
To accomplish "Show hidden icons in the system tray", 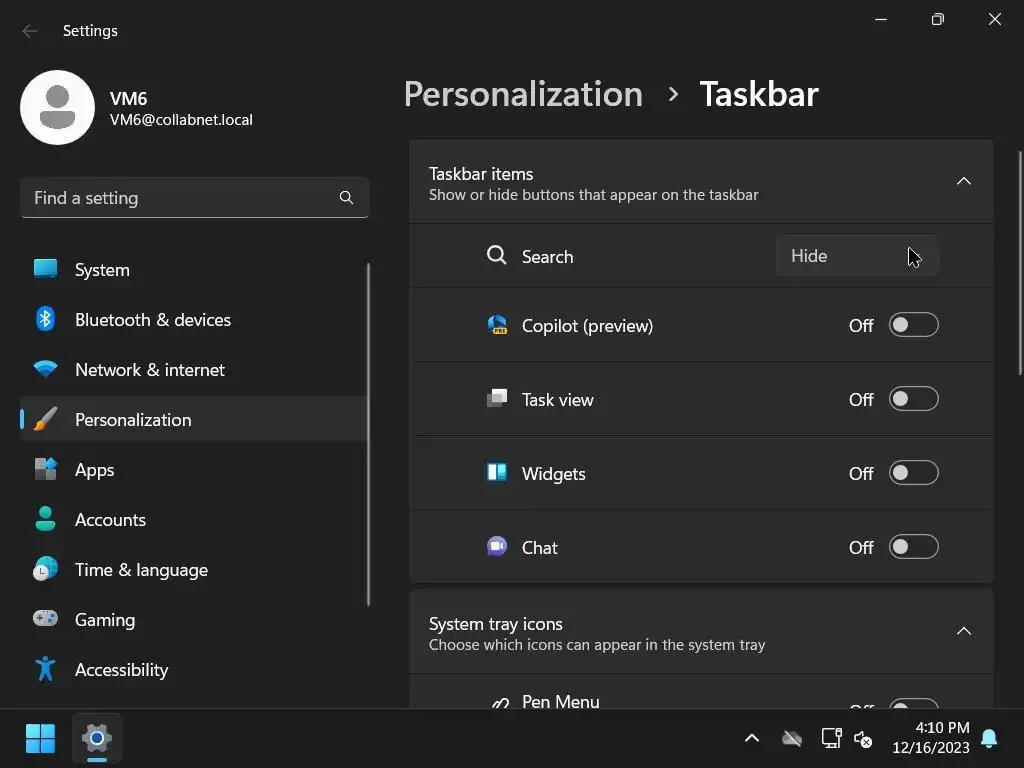I will [x=752, y=739].
